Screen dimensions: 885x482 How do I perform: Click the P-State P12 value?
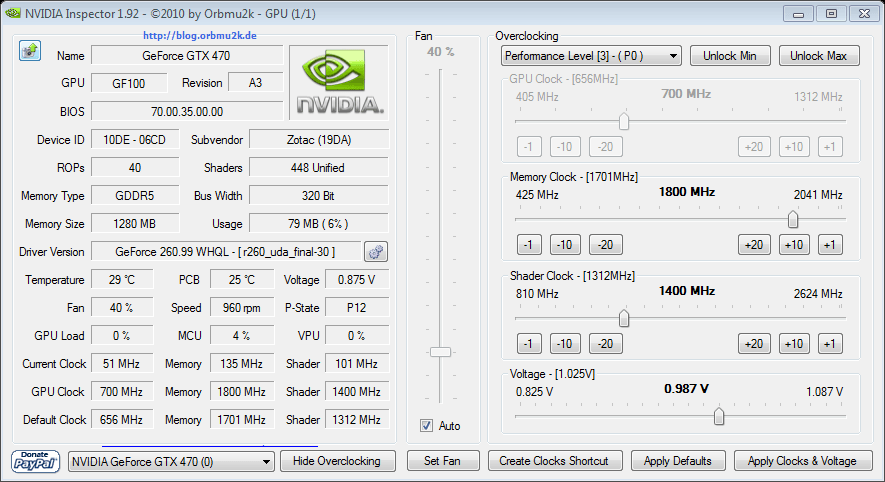pos(357,308)
